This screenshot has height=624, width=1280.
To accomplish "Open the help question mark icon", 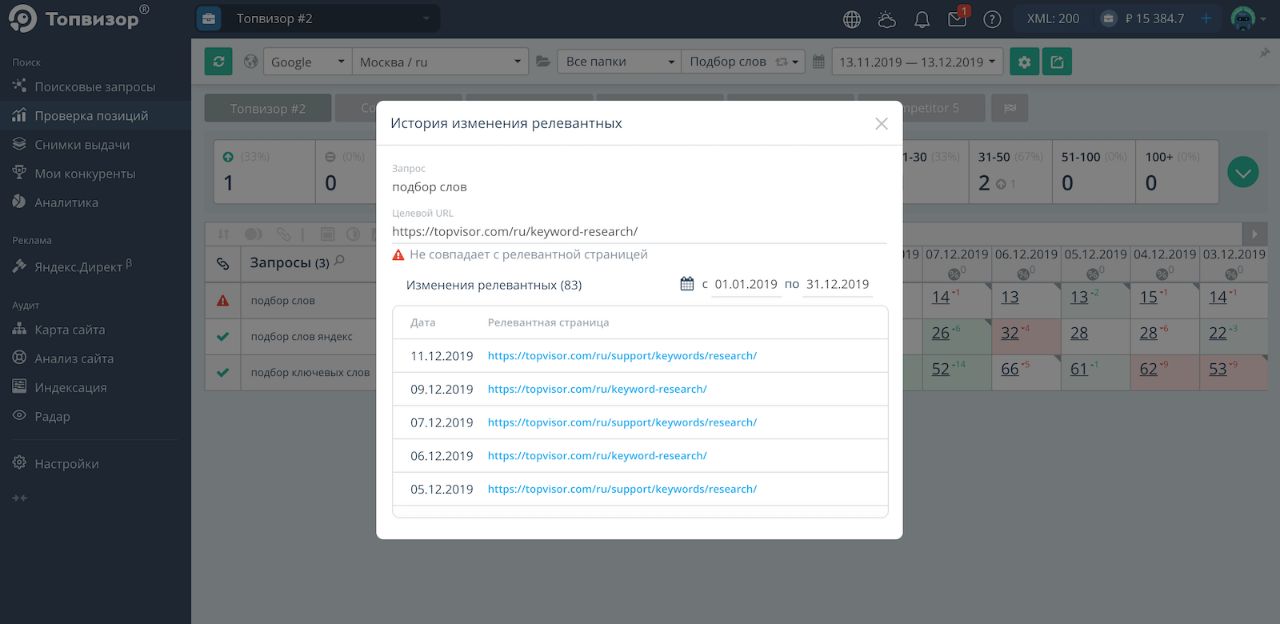I will [992, 19].
